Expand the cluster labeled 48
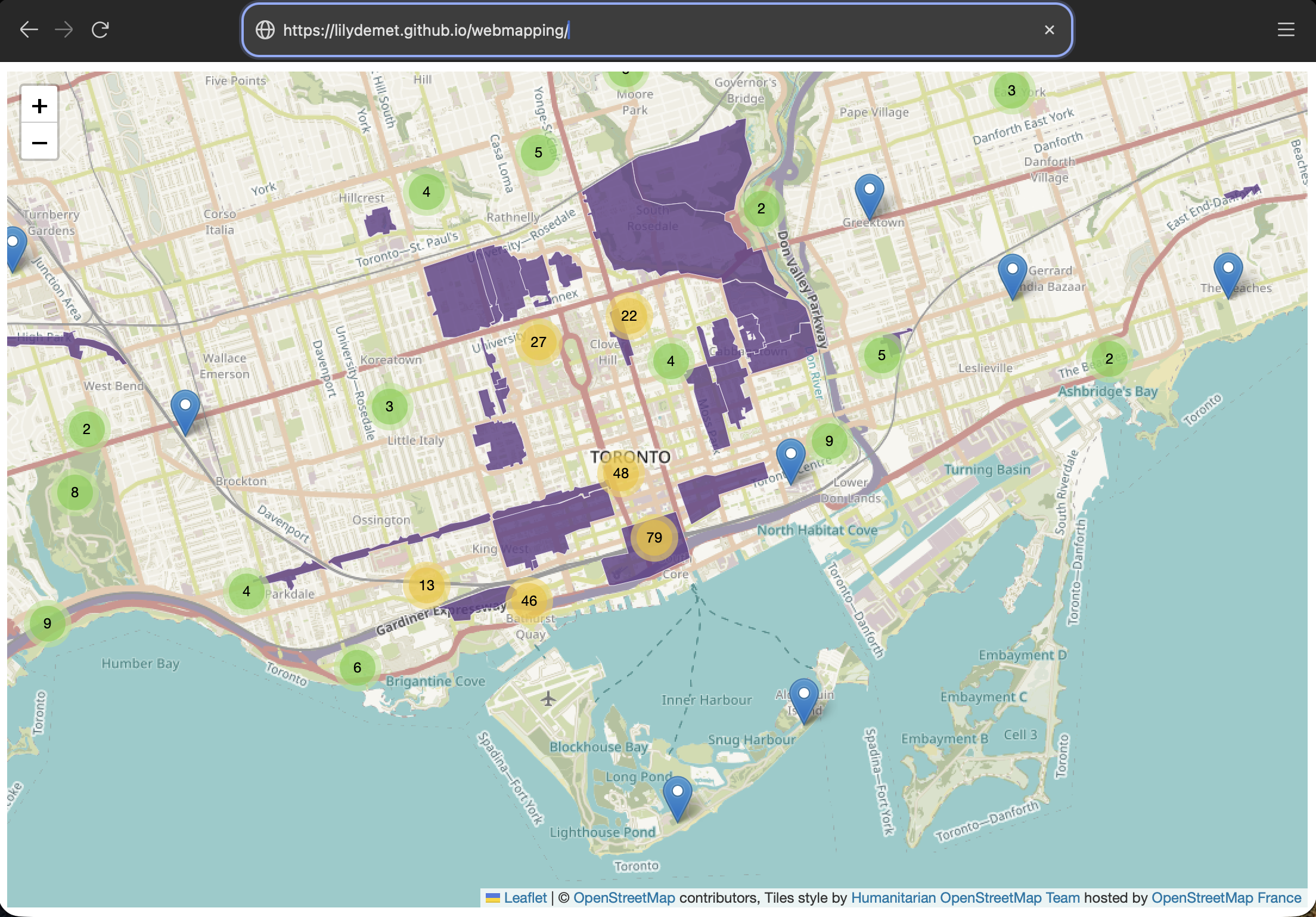The width and height of the screenshot is (1316, 917). [620, 473]
